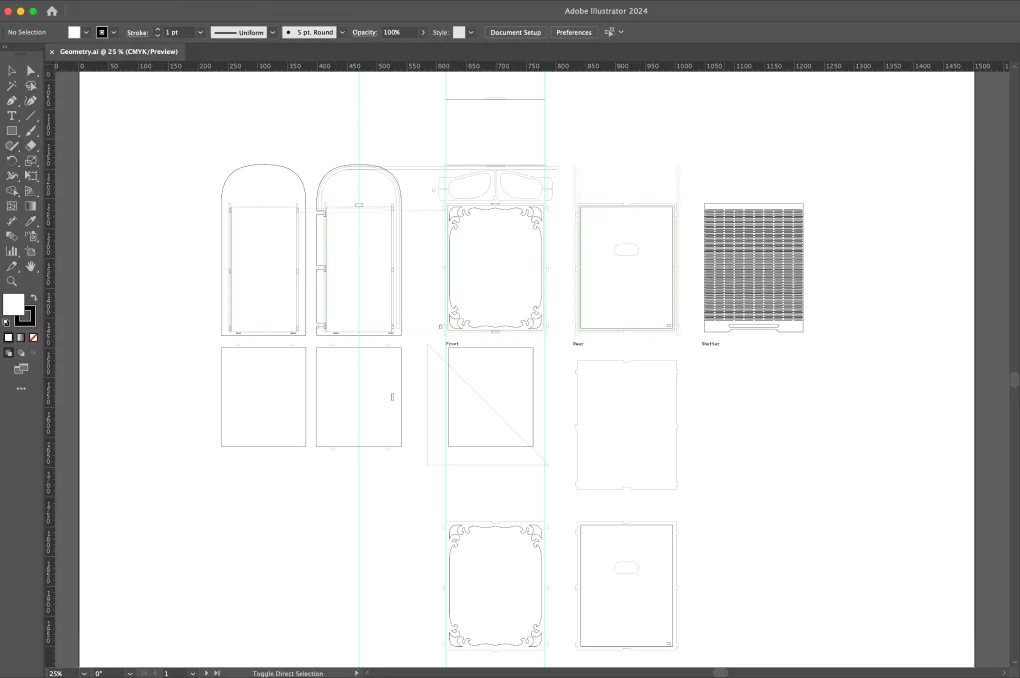Screen dimensions: 1020x678
Task: Click the white fill swatch in control bar
Action: point(74,32)
